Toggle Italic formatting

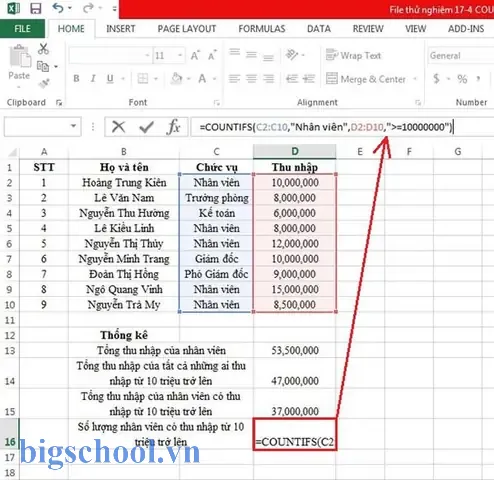tap(93, 79)
